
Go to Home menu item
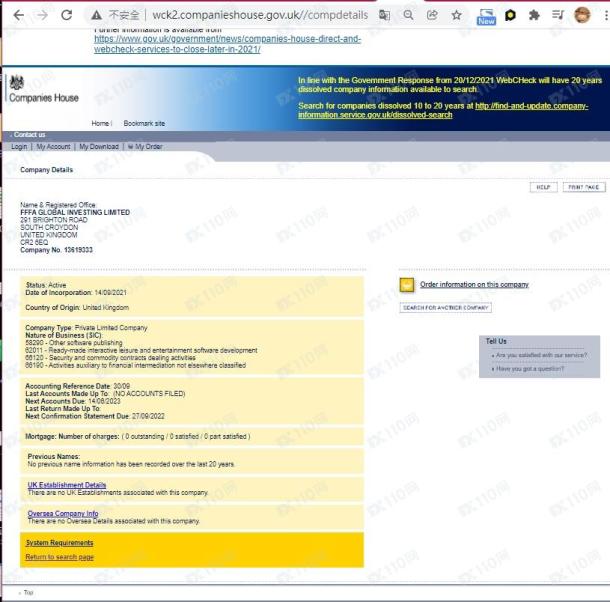pos(100,123)
